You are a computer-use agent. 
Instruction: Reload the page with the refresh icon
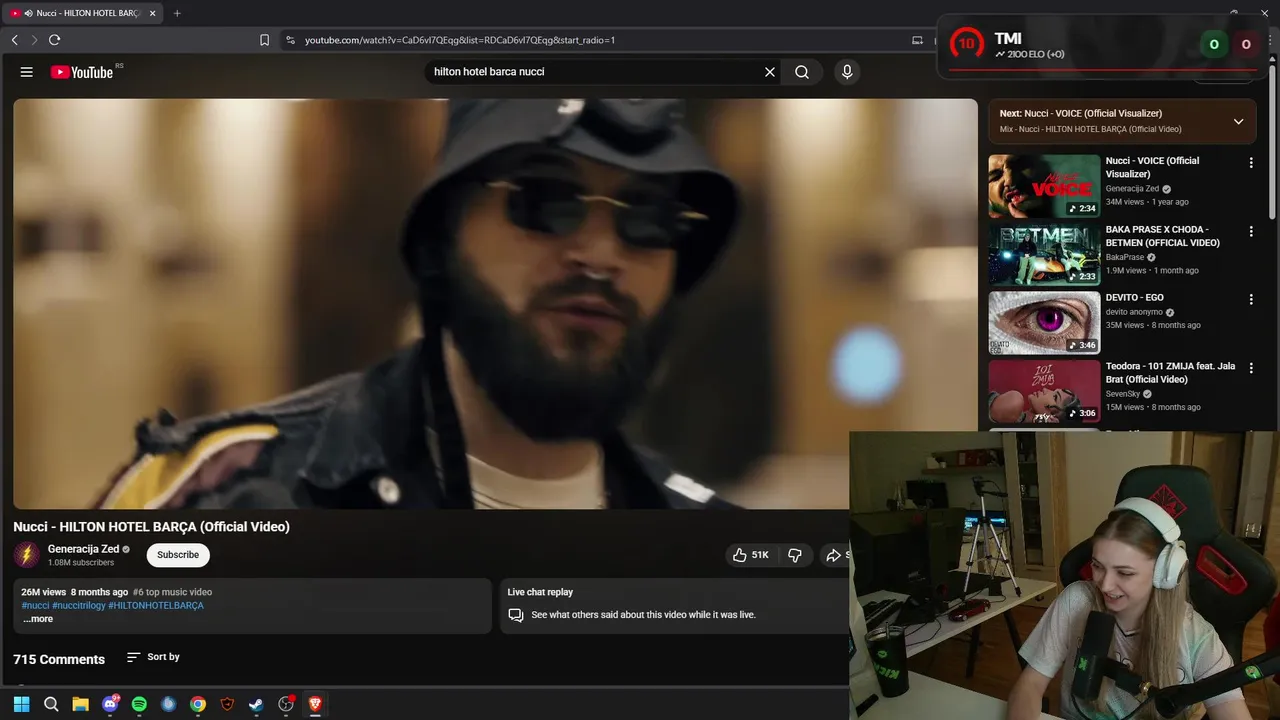pyautogui.click(x=54, y=40)
